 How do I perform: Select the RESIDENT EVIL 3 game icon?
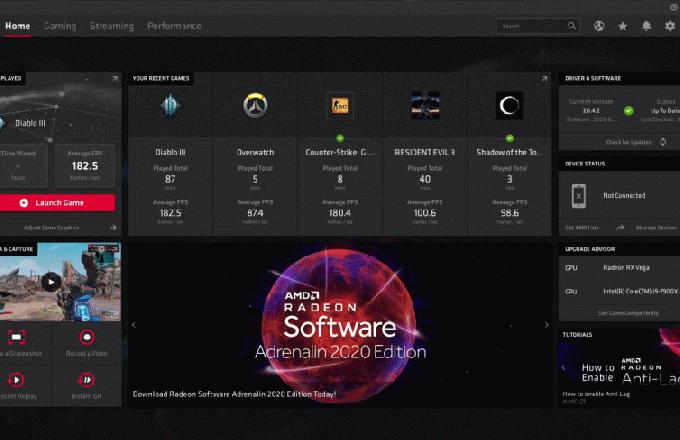tap(425, 105)
